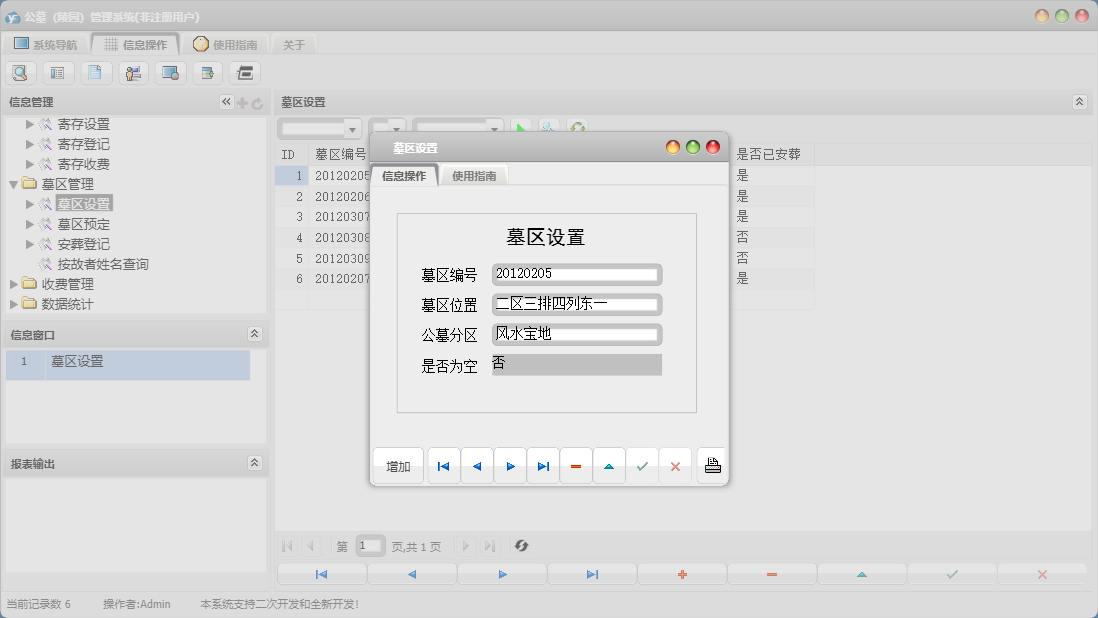Click the 墓区编号 input field
Image resolution: width=1098 pixels, height=618 pixels.
pos(576,274)
